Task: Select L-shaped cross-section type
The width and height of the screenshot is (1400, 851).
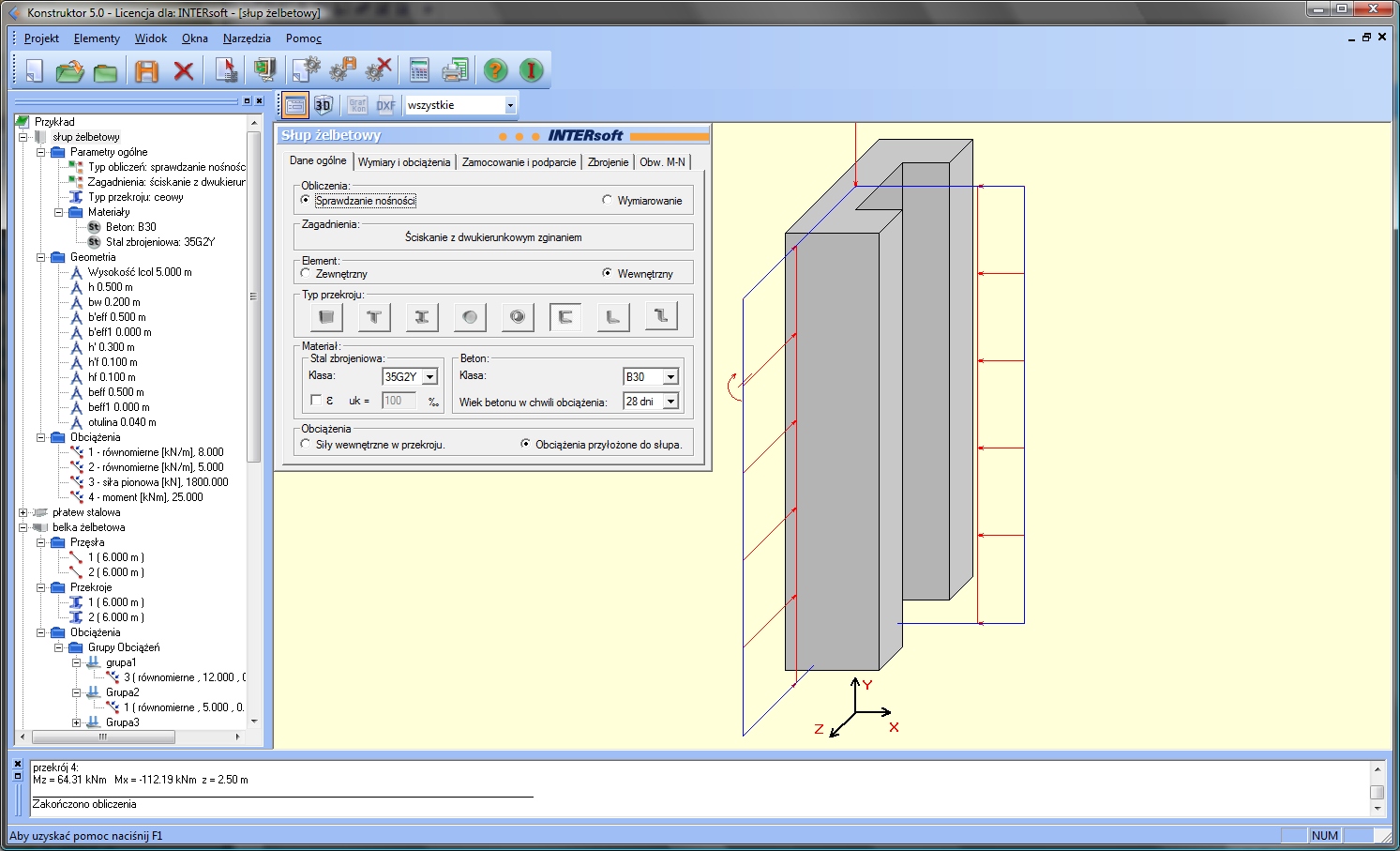Action: pos(613,317)
